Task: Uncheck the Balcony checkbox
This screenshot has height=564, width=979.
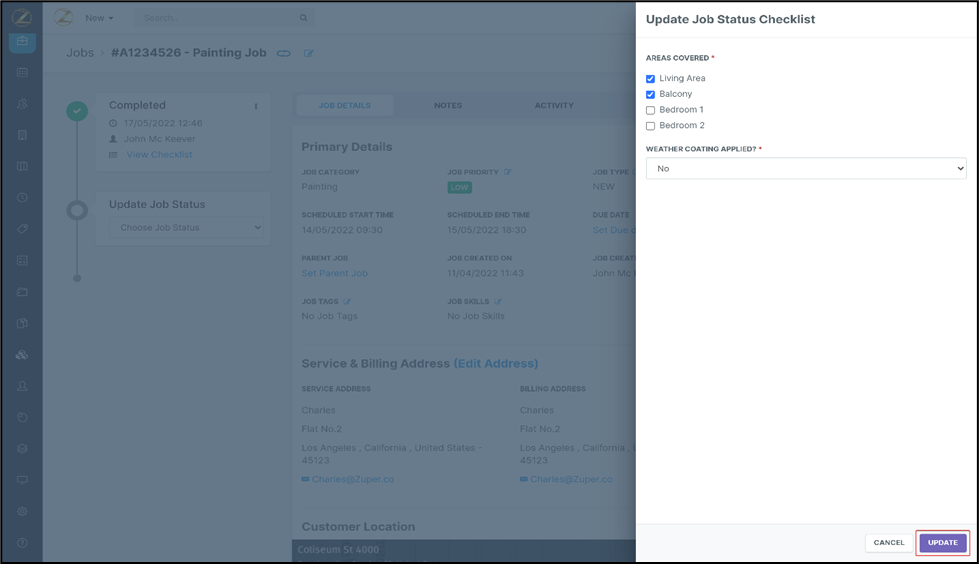Action: click(x=650, y=95)
